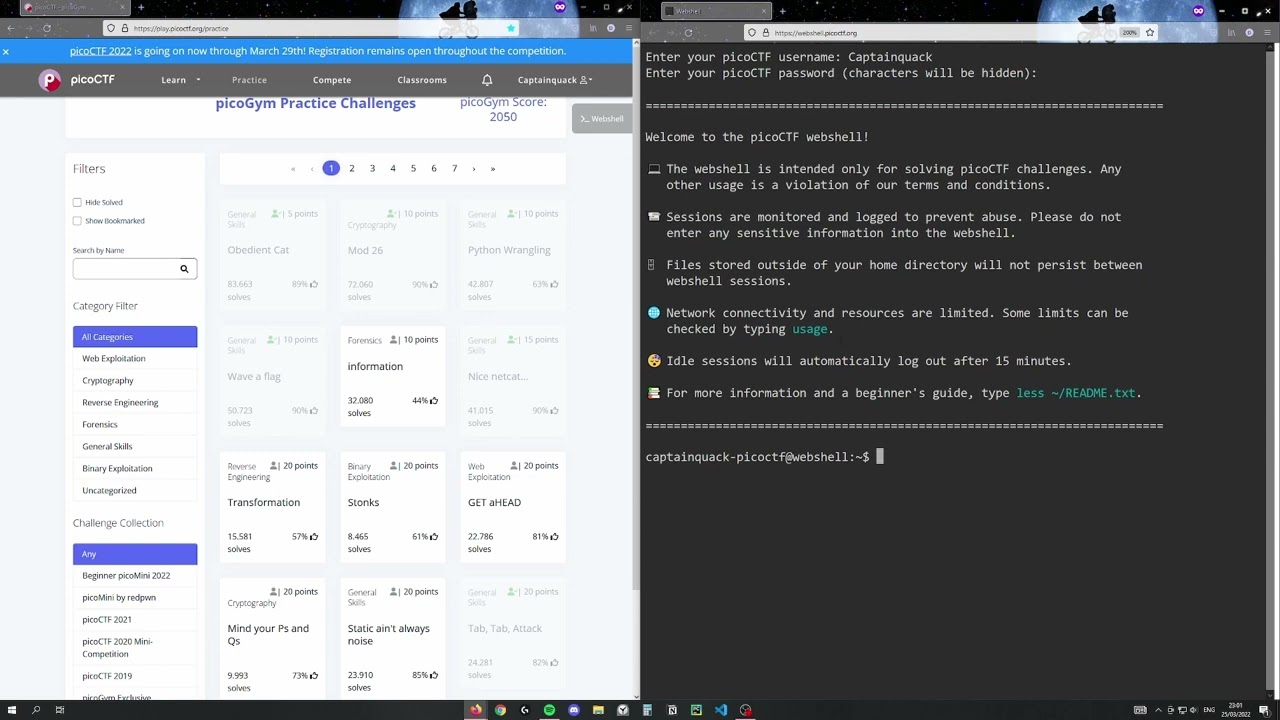Dismiss the picoCTF 2022 banner with X
The image size is (1280, 720).
click(x=6, y=51)
